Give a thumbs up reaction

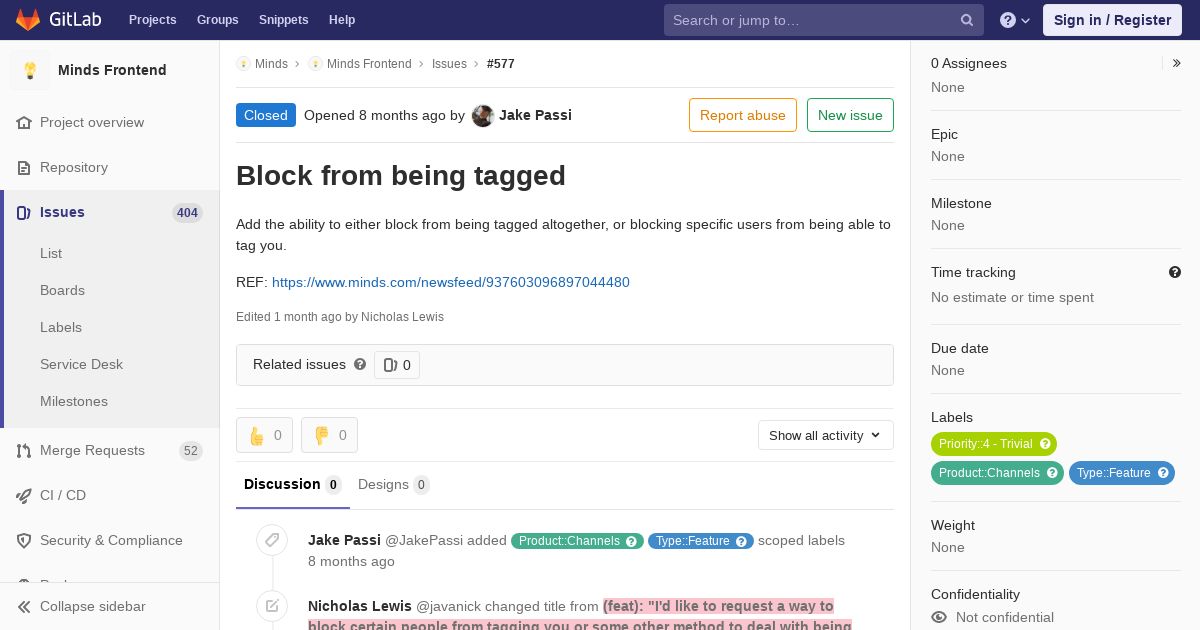click(x=264, y=435)
